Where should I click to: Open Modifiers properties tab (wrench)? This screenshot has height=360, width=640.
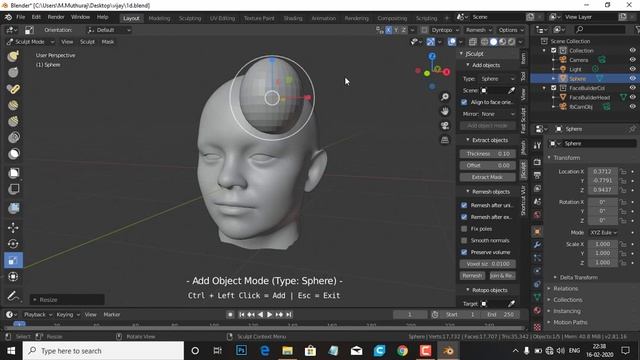537,244
